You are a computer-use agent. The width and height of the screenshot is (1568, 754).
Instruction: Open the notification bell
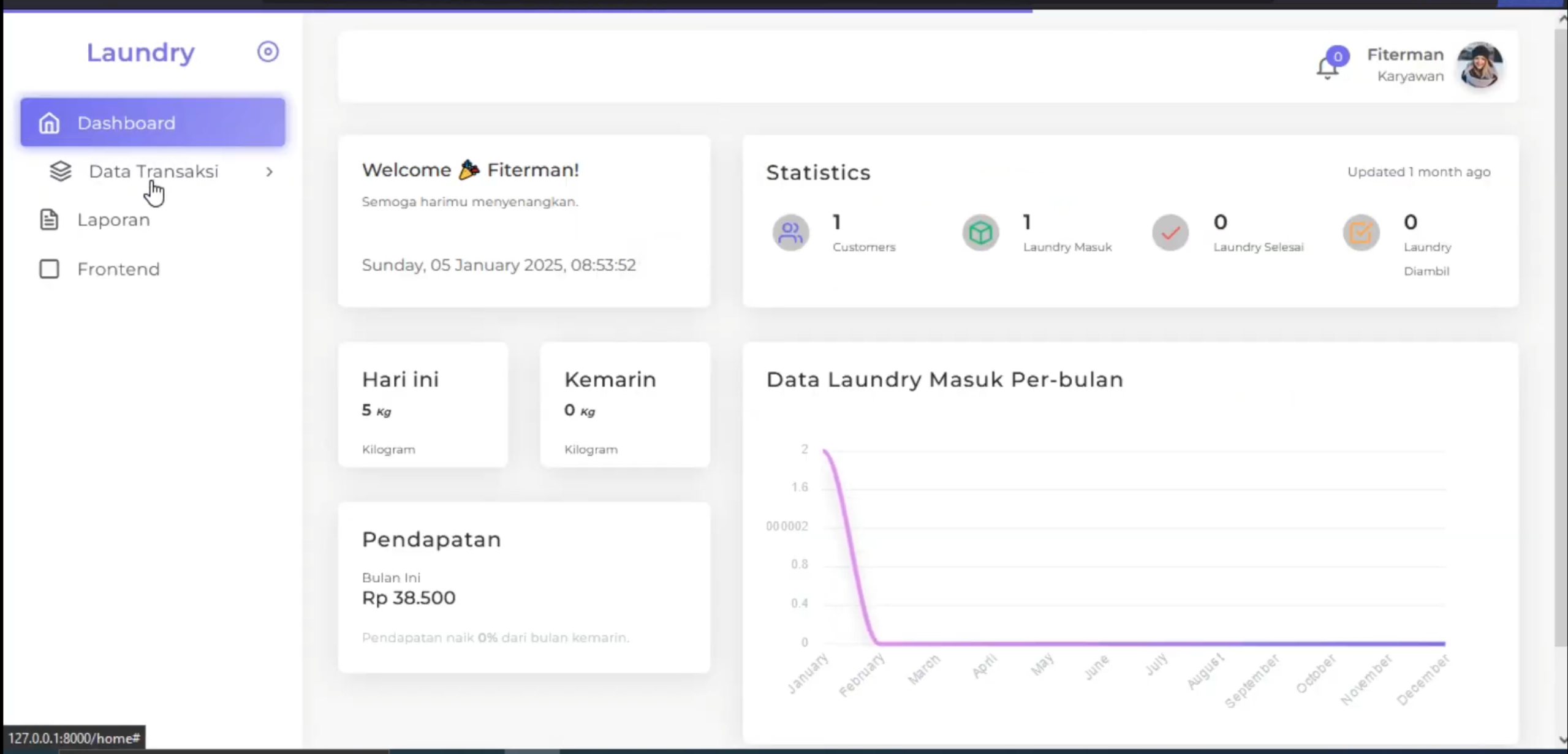click(x=1327, y=68)
